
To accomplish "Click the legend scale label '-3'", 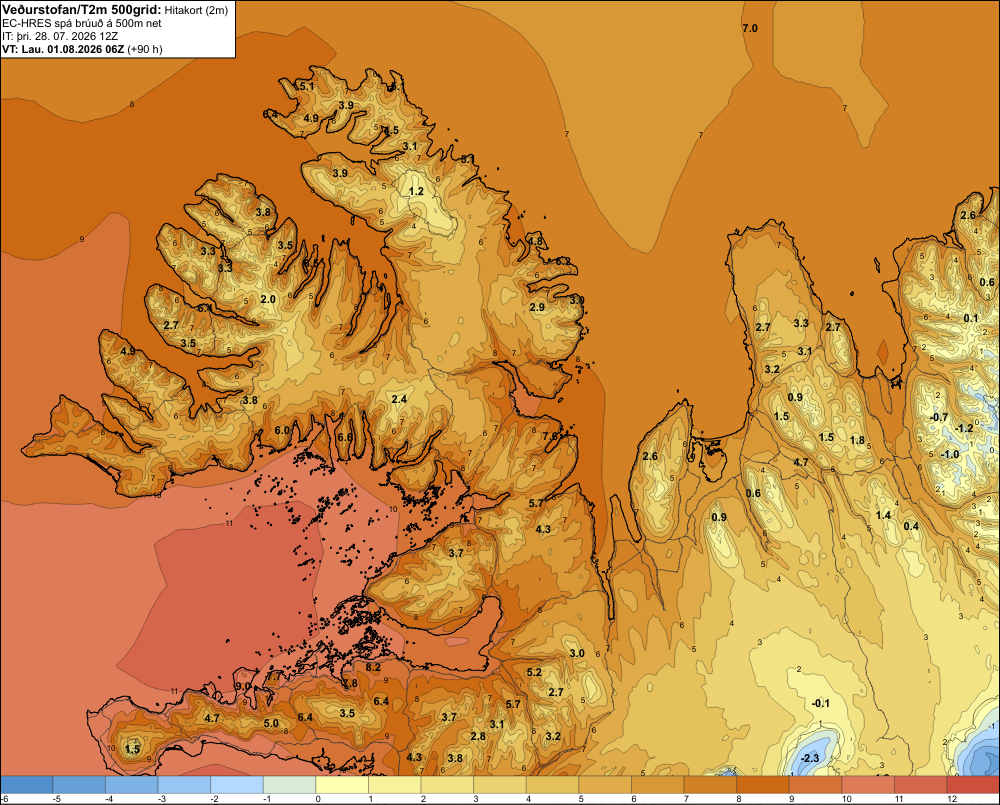I will pyautogui.click(x=162, y=799).
